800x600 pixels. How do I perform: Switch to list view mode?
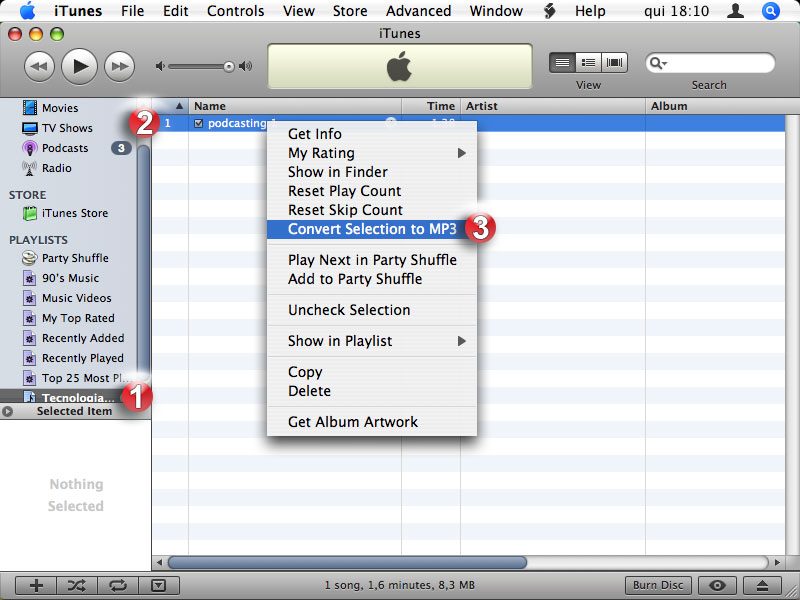(x=562, y=63)
